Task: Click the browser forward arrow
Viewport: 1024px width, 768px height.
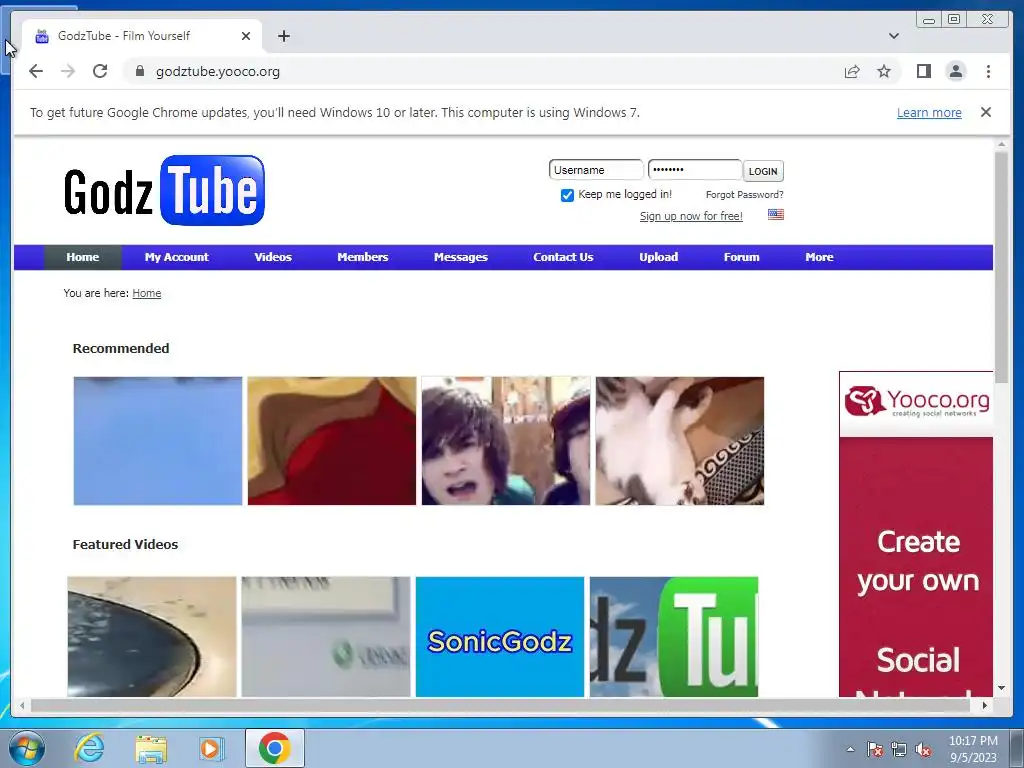Action: point(68,71)
